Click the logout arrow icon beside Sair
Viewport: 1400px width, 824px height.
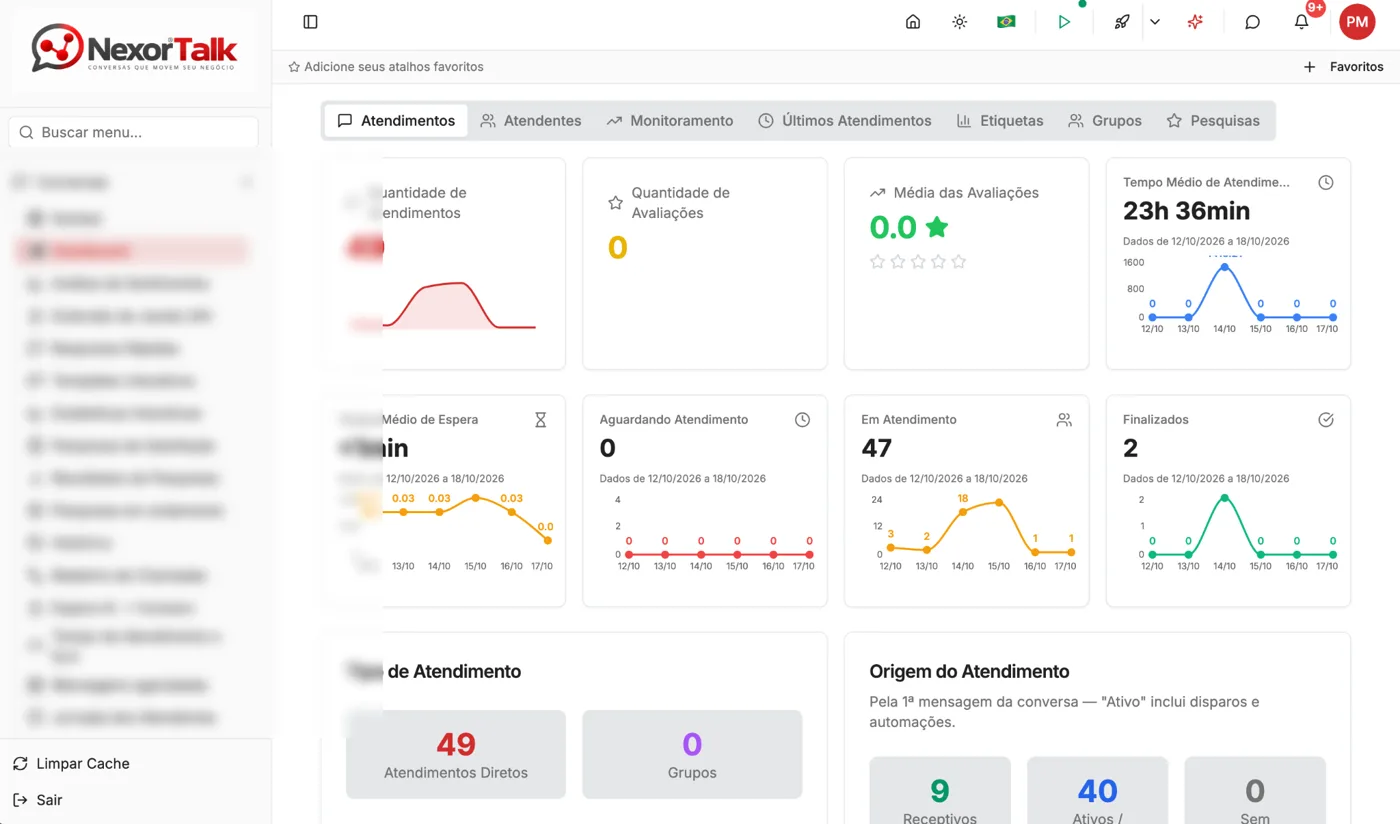click(x=20, y=800)
